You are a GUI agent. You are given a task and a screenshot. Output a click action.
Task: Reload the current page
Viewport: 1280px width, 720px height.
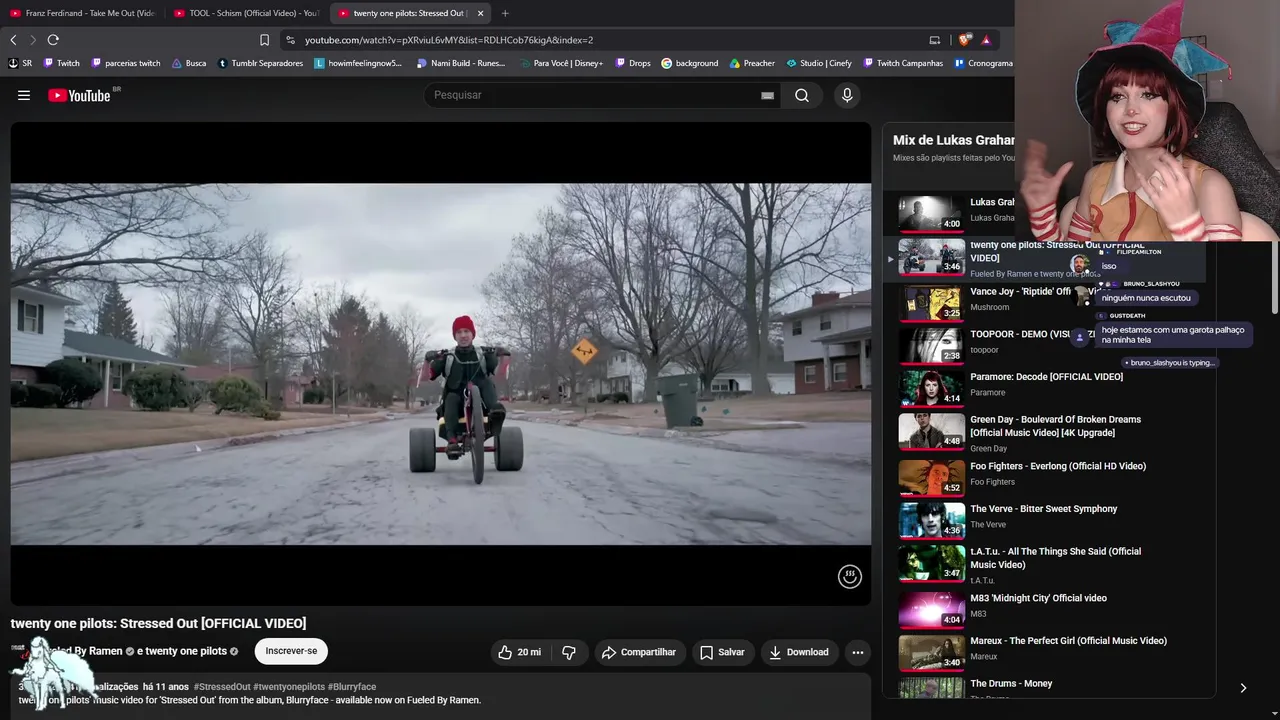point(53,40)
